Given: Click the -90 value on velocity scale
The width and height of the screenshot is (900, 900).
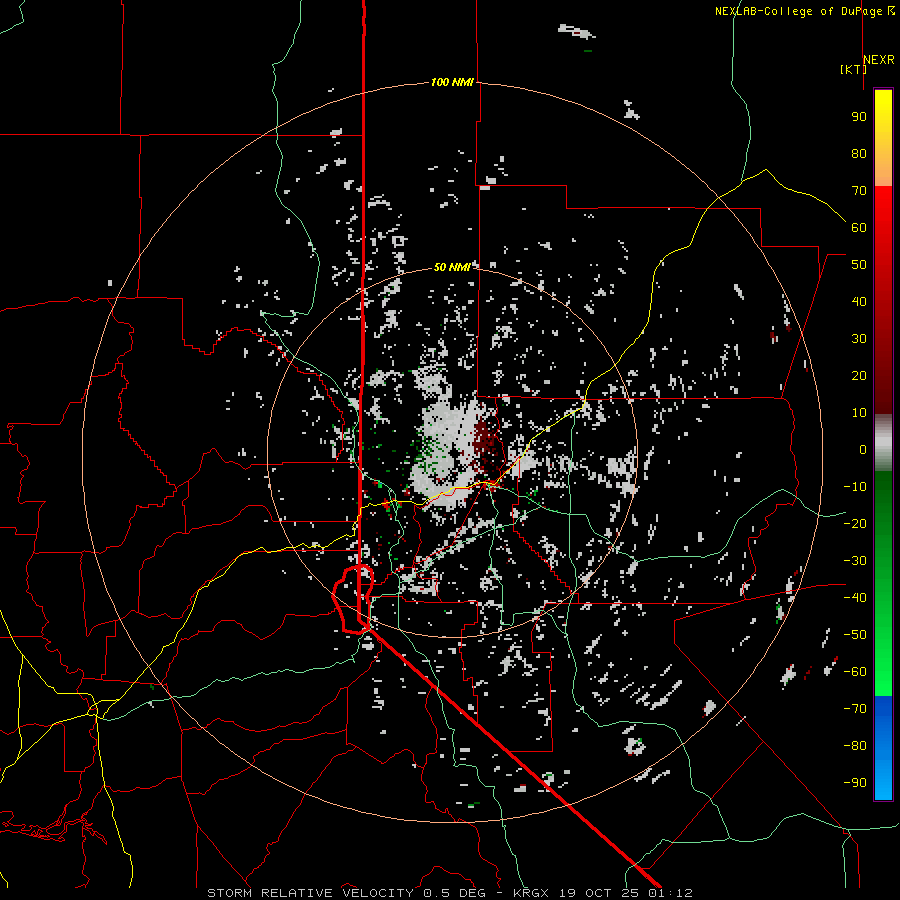Looking at the screenshot, I should tap(855, 783).
